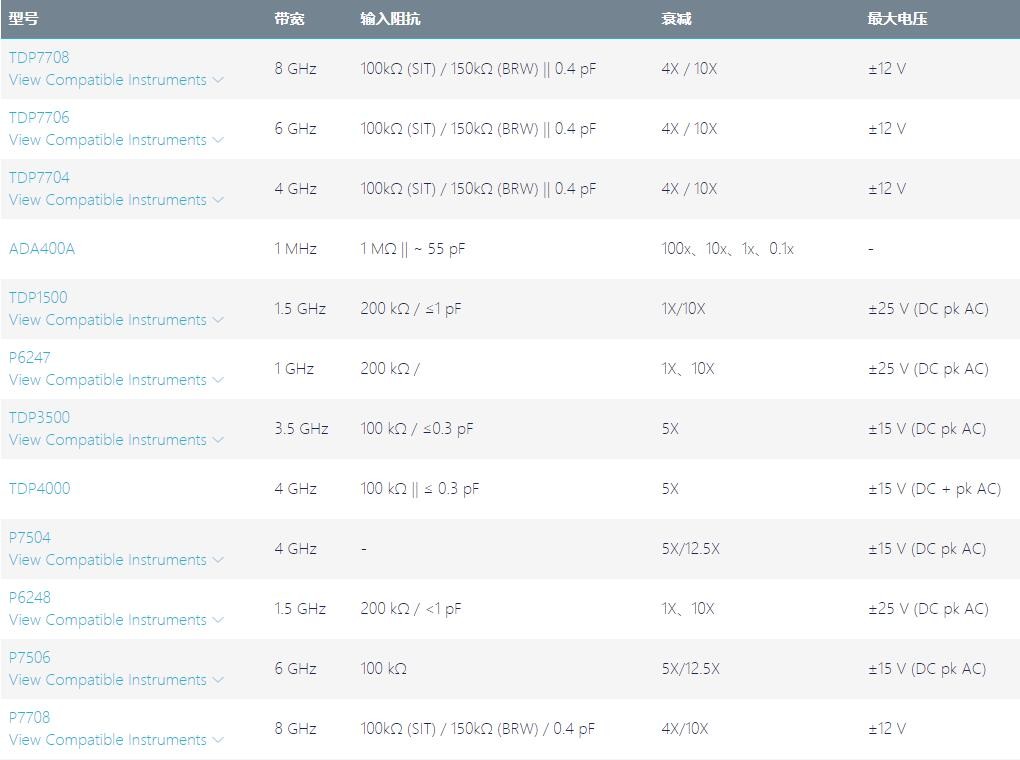1020x760 pixels.
Task: Expand View Compatible Instruments for TDP7706
Action: point(116,140)
